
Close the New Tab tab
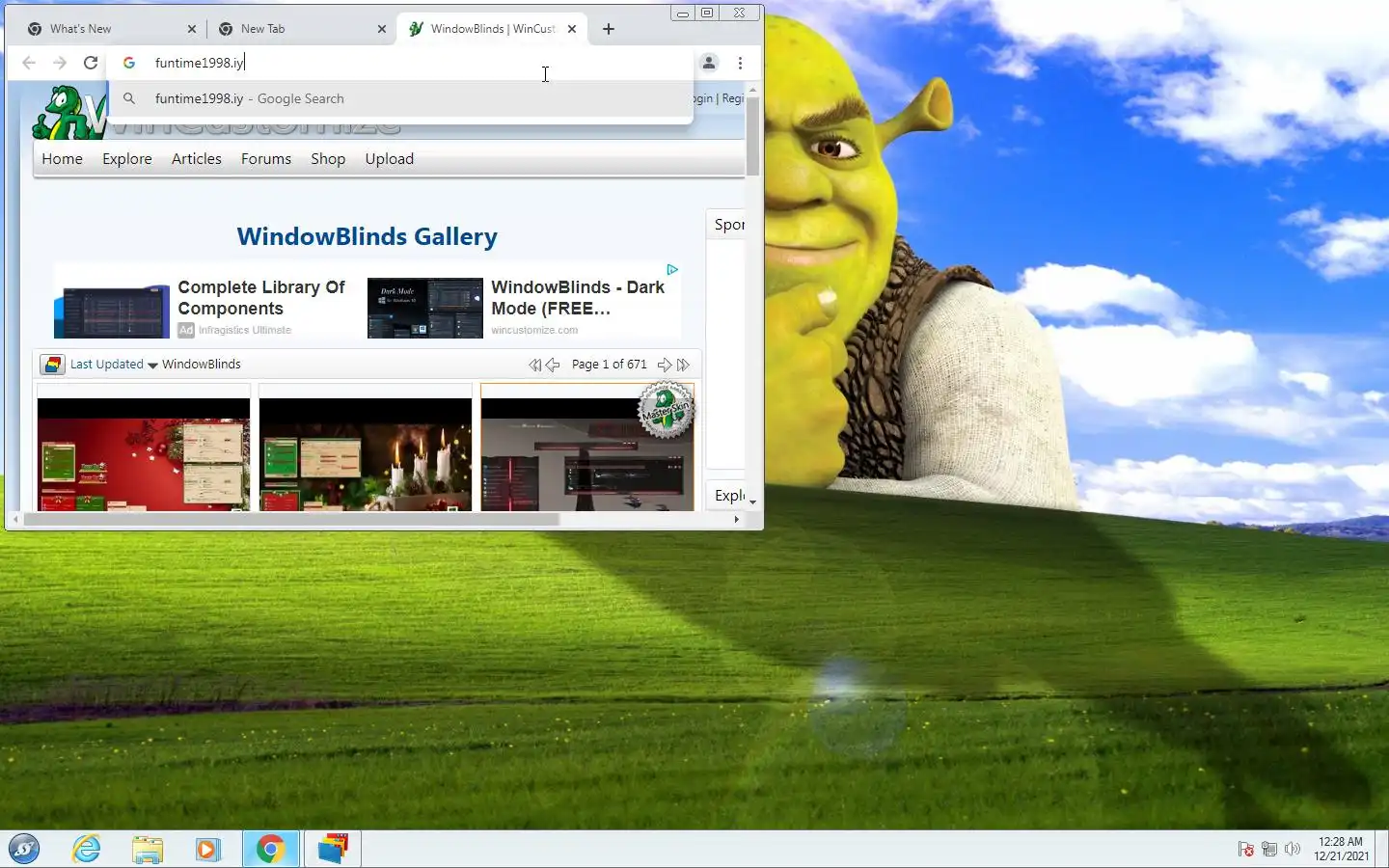coord(381,29)
